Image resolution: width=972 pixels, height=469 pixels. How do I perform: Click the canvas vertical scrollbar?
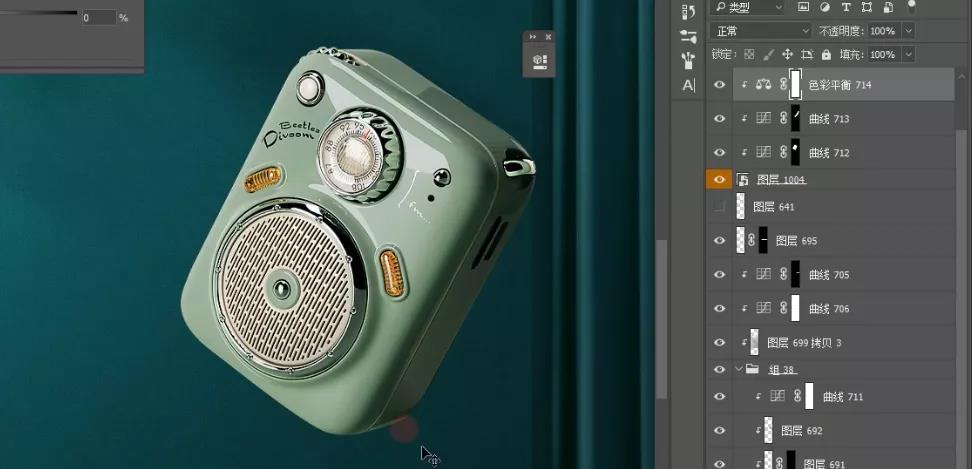(663, 319)
